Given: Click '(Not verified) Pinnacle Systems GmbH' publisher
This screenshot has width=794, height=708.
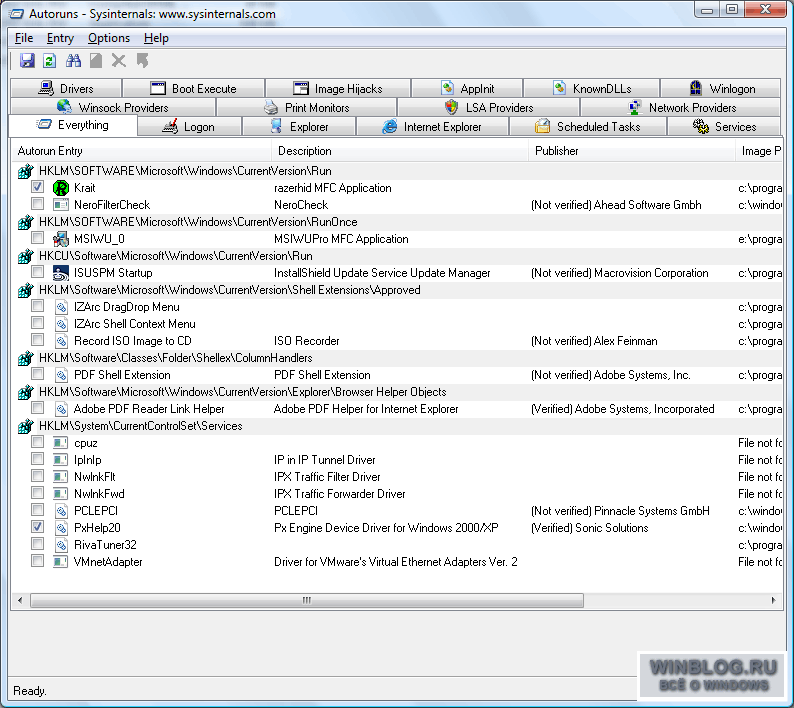Looking at the screenshot, I should [620, 511].
